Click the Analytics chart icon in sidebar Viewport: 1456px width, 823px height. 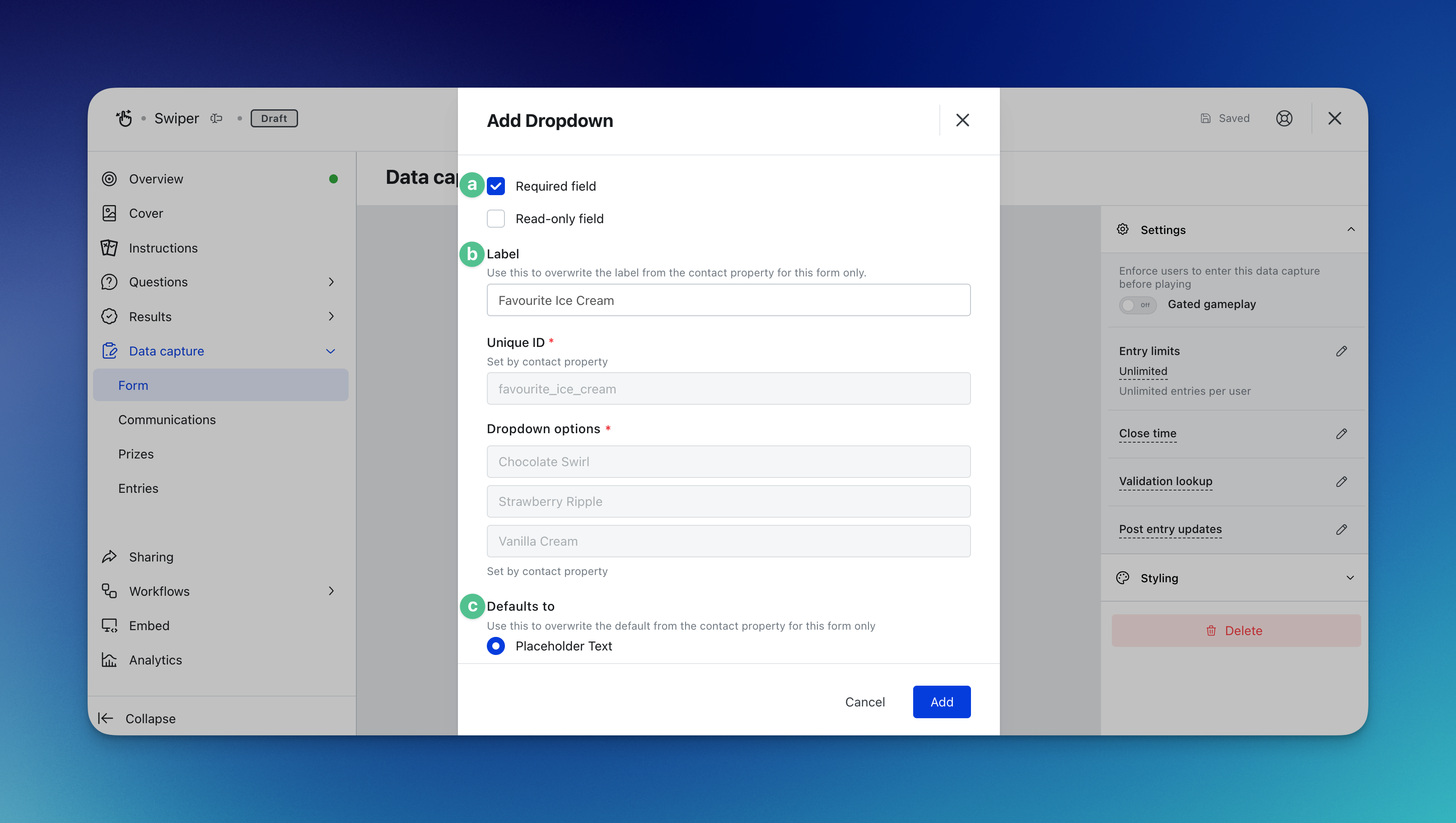(109, 659)
